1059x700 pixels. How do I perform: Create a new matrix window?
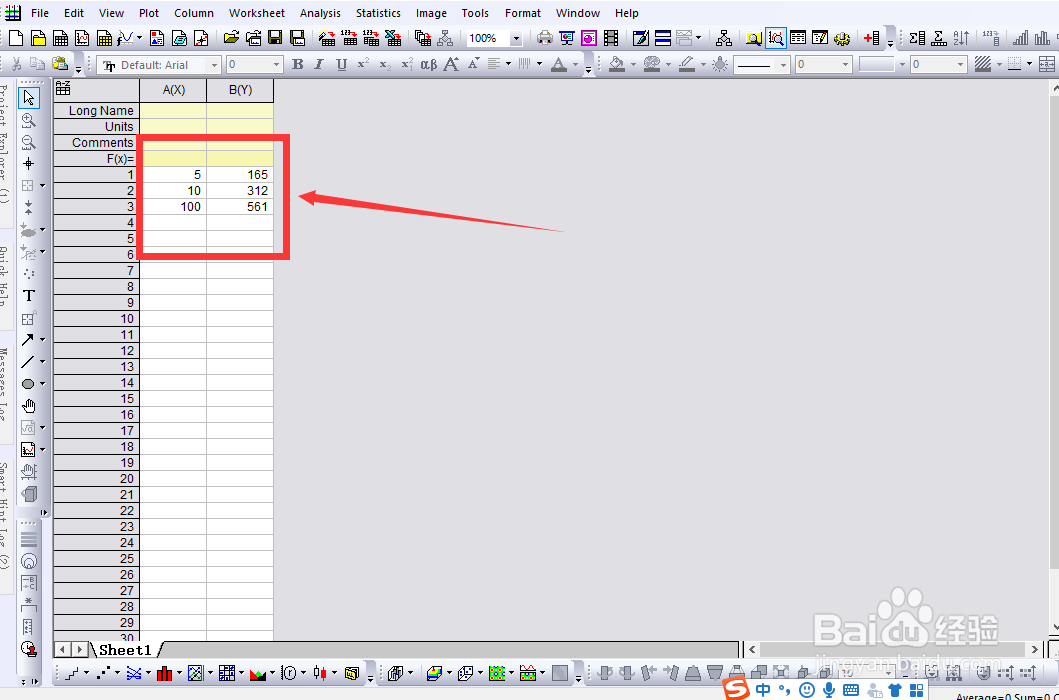[x=104, y=38]
